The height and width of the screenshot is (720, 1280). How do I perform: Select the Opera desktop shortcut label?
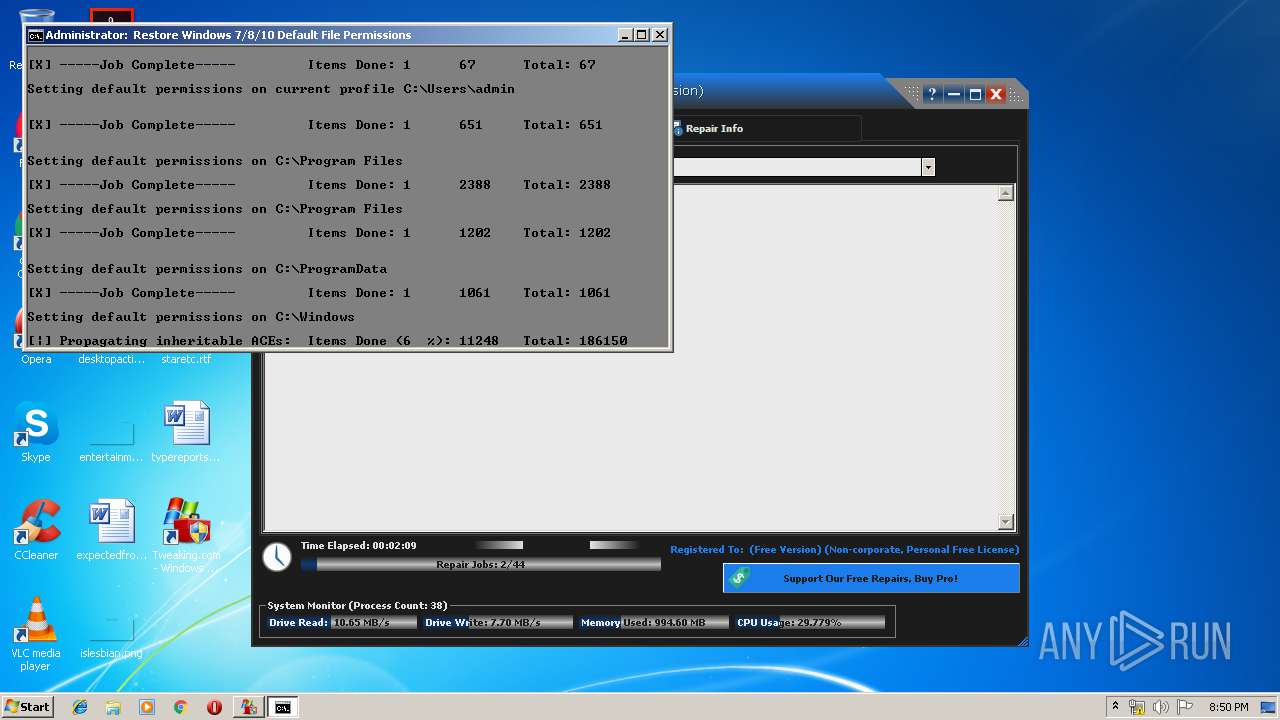[36, 359]
